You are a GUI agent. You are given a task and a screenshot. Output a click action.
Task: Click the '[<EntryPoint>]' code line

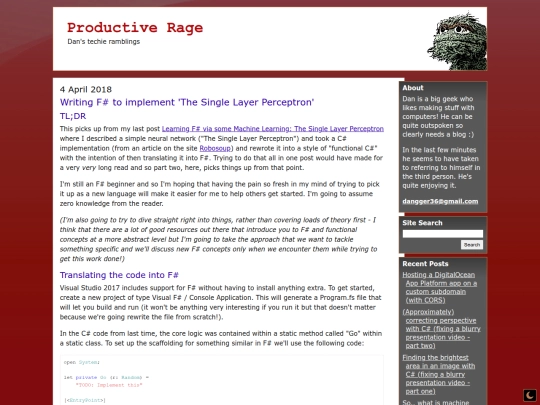(85, 400)
